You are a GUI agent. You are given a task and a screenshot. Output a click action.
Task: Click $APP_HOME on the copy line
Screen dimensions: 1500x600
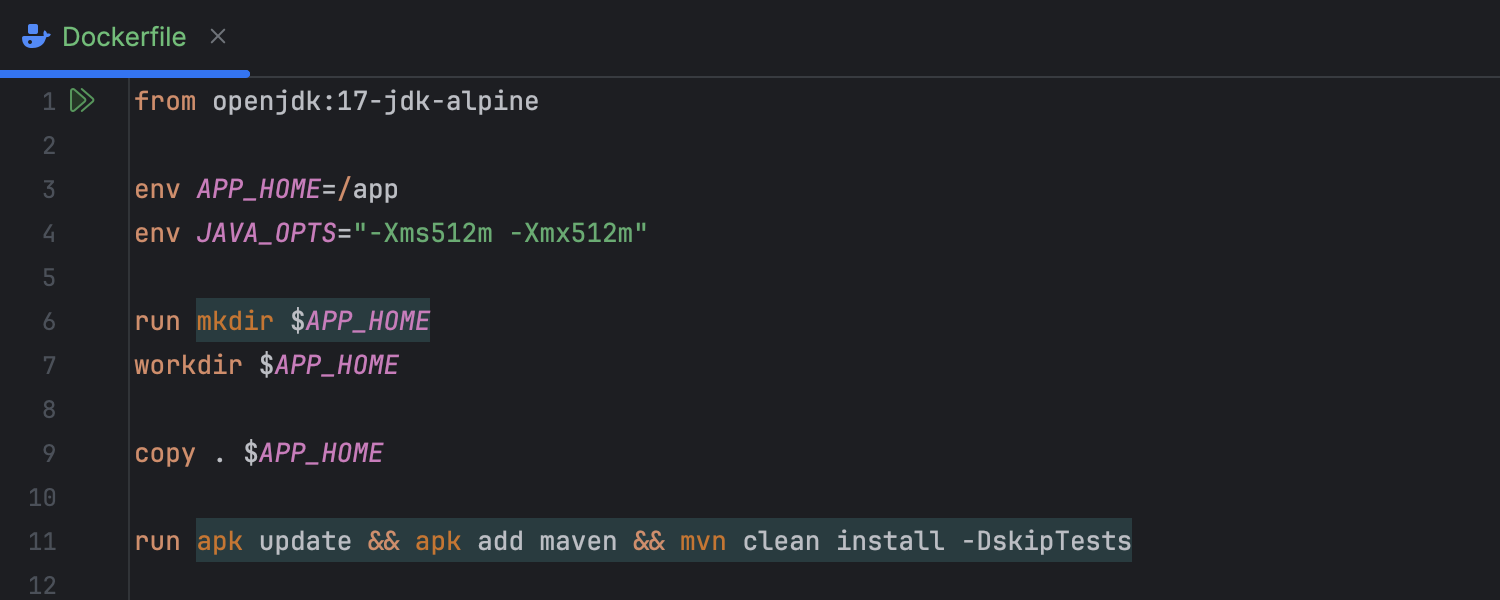pyautogui.click(x=314, y=454)
